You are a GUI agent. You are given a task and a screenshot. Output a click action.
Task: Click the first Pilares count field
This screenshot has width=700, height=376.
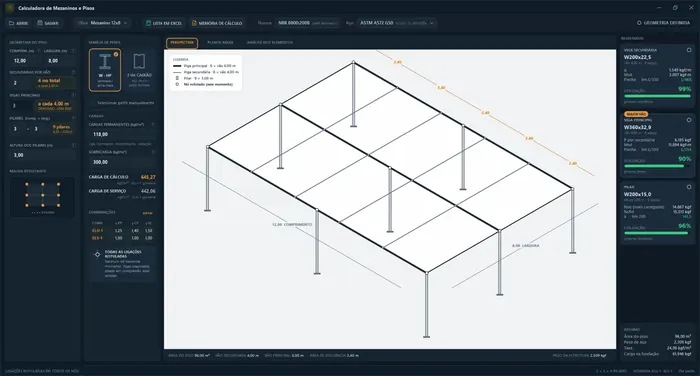[17, 129]
